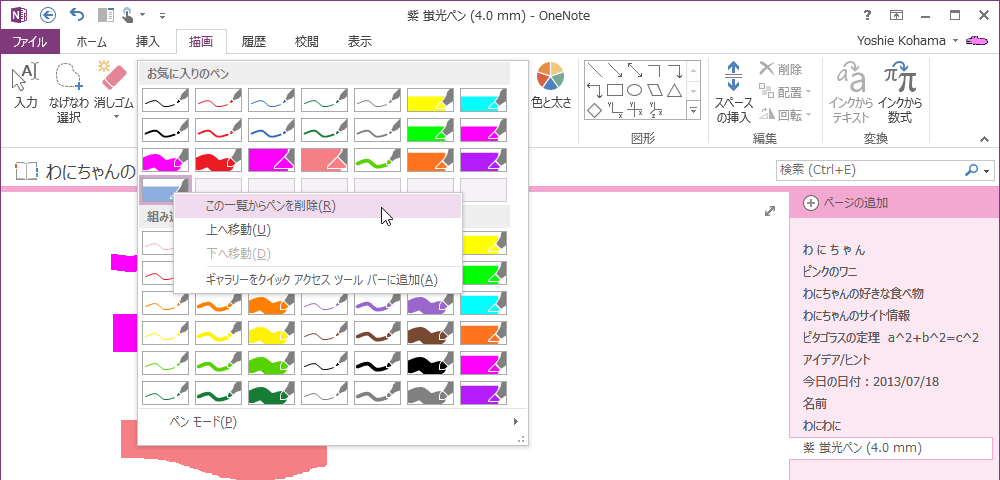Select the highlighted blue highlighter favorite pen
This screenshot has width=1000, height=480.
pos(165,189)
